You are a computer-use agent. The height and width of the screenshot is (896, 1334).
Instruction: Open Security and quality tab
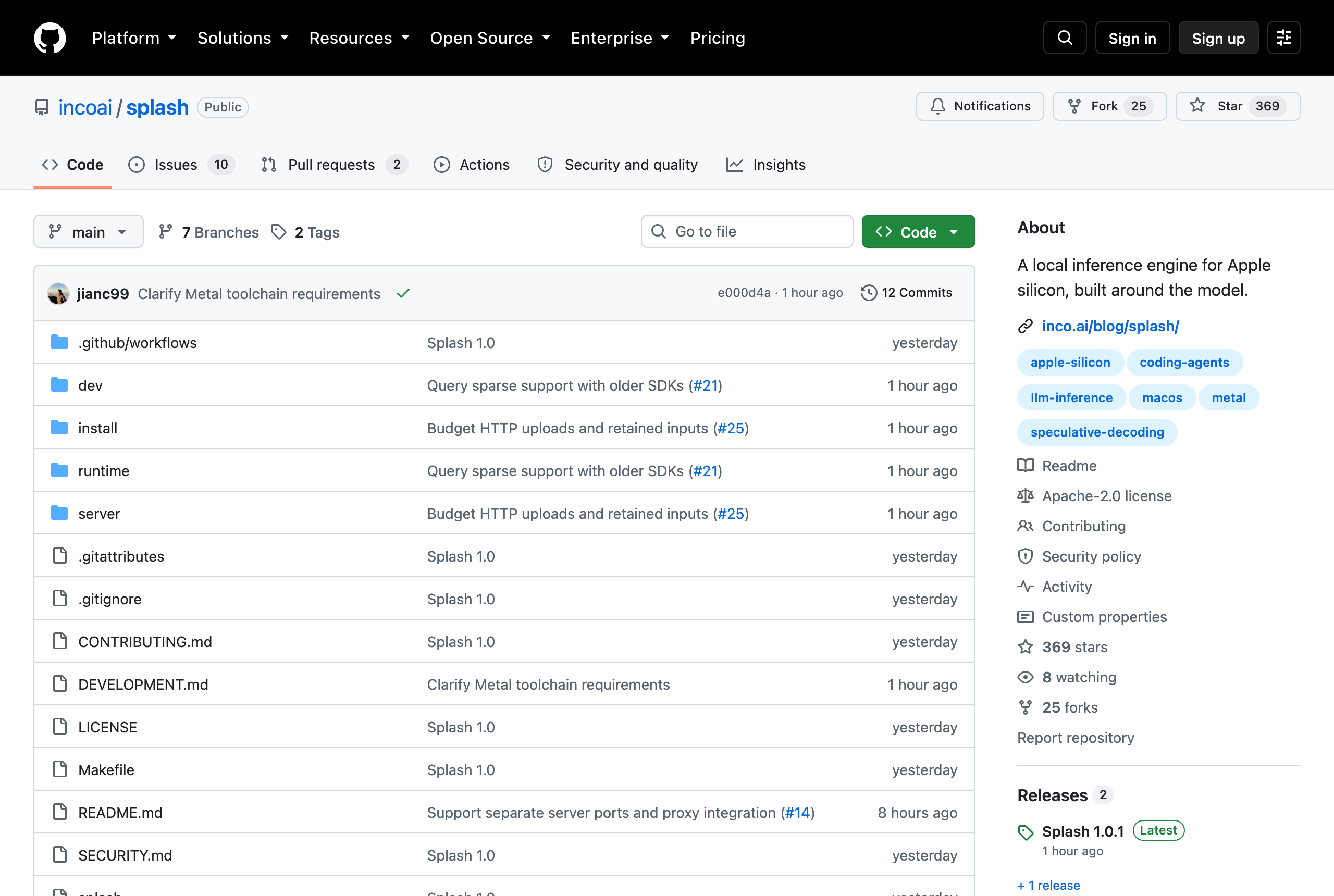pos(617,165)
